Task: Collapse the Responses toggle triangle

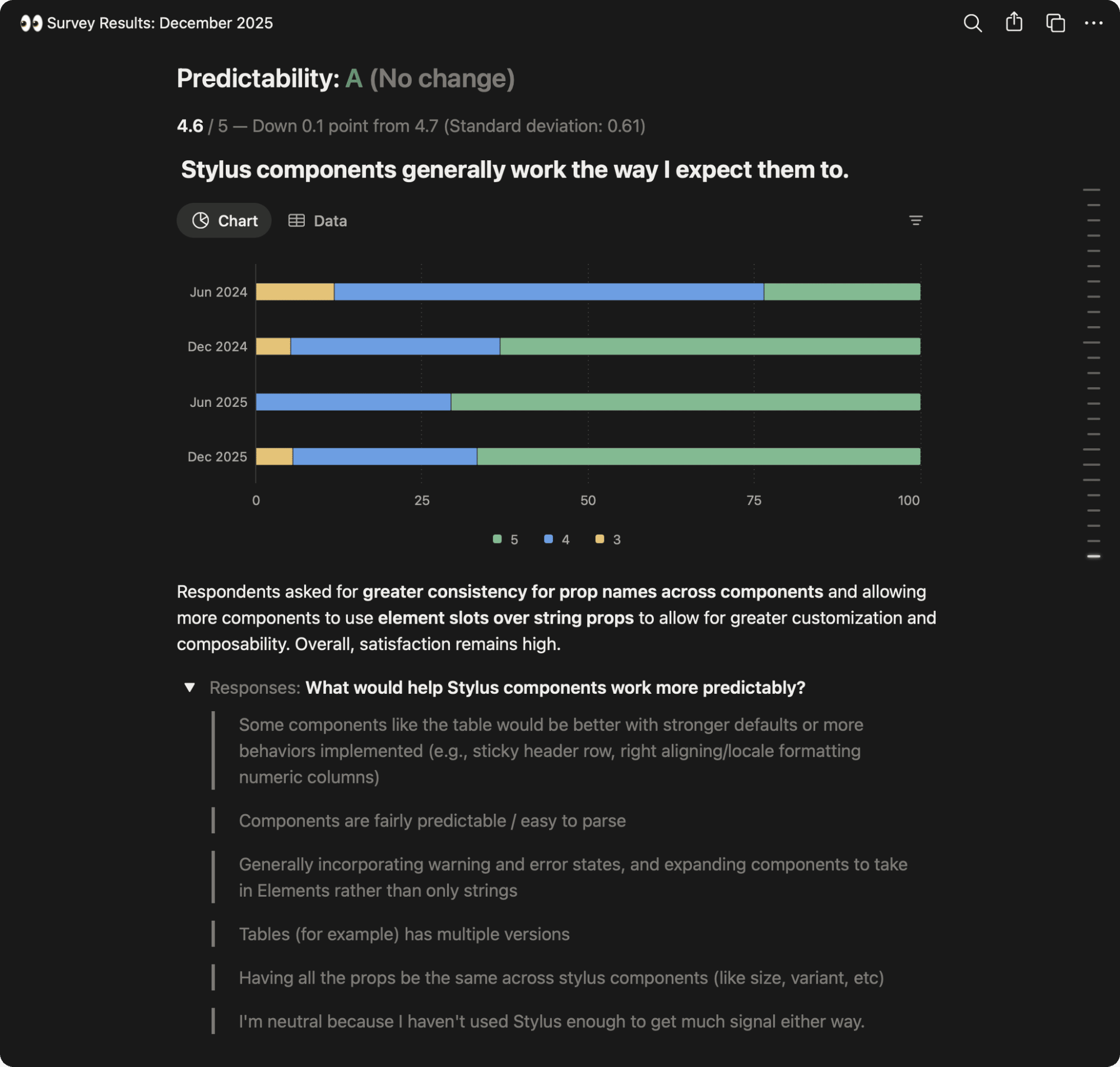Action: pos(190,688)
